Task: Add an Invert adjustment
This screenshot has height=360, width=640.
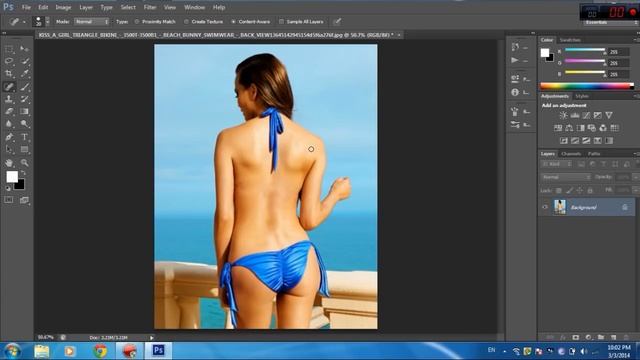Action: (x=564, y=141)
